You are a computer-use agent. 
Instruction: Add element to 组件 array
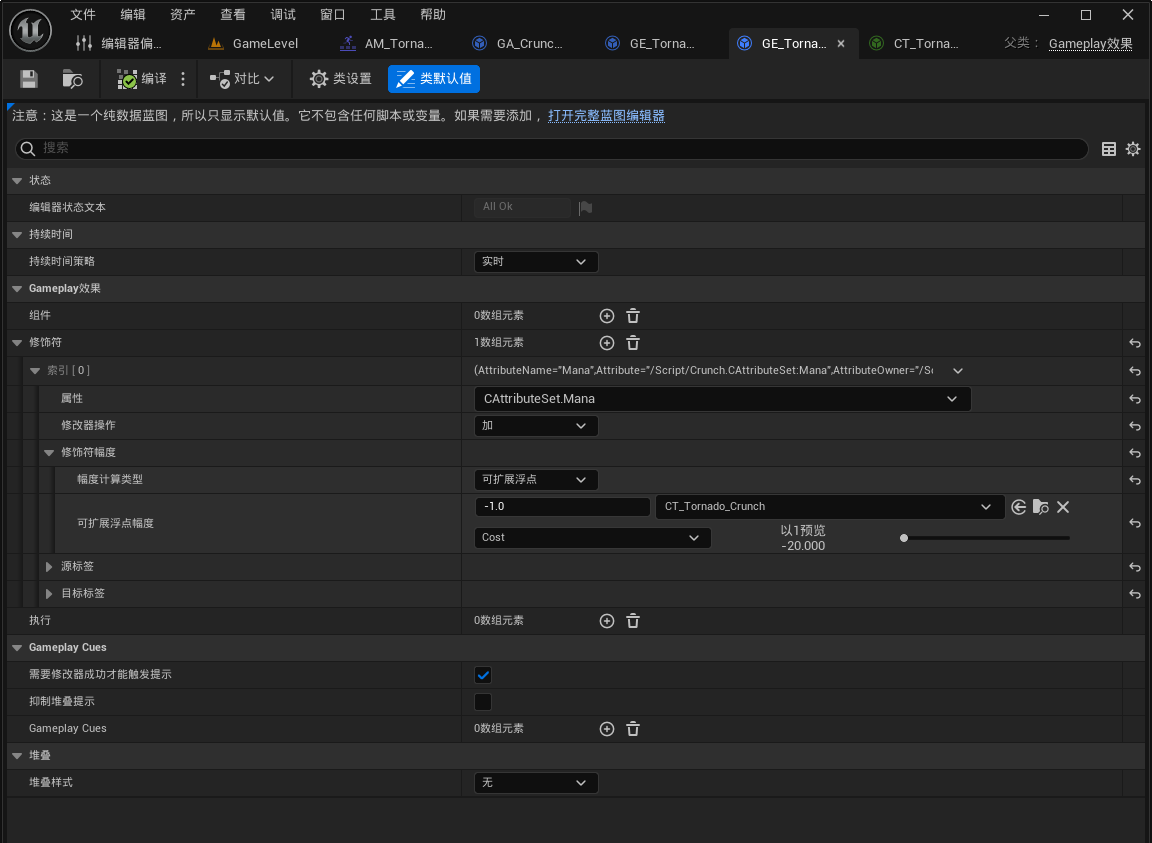coord(607,316)
